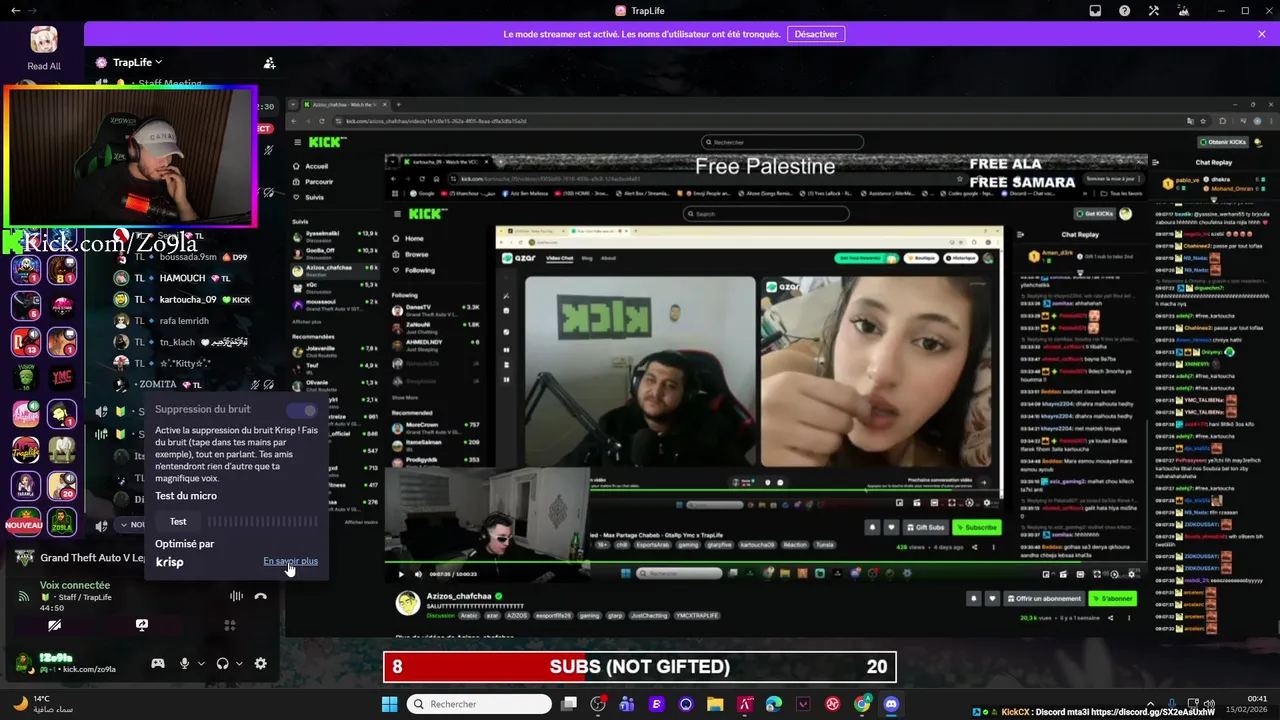Screen dimensions: 1280x720
Task: Open File Explorer from taskbar
Action: [715, 704]
